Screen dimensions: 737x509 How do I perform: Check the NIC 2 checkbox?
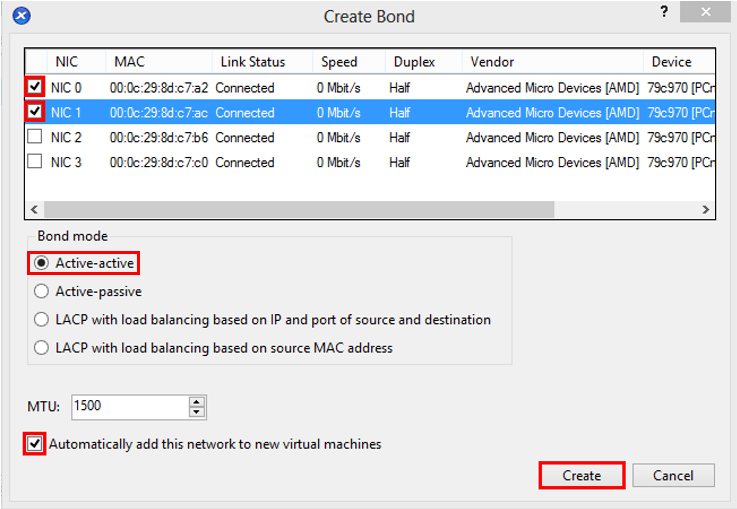36,137
